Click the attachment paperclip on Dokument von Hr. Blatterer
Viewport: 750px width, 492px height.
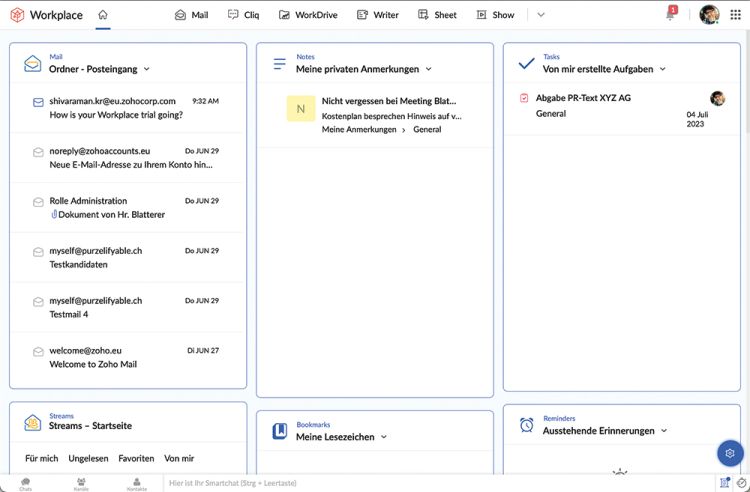point(54,215)
